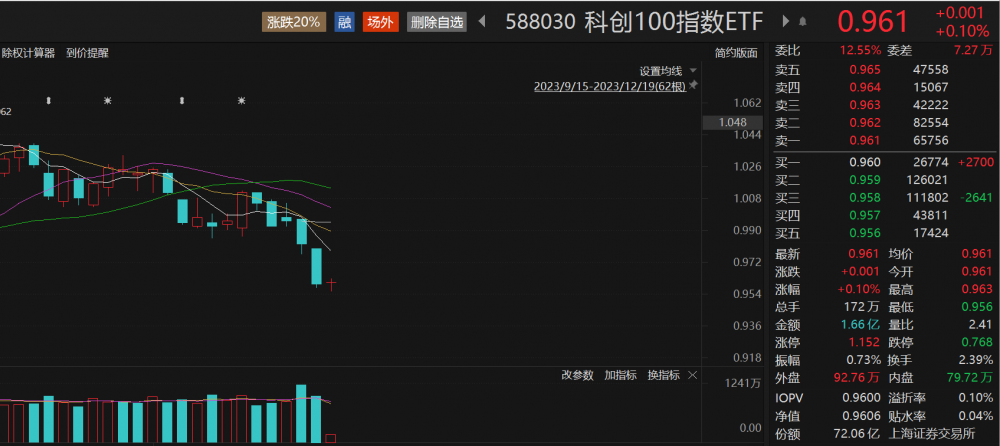Click 加指标 to add an indicator

click(x=621, y=375)
